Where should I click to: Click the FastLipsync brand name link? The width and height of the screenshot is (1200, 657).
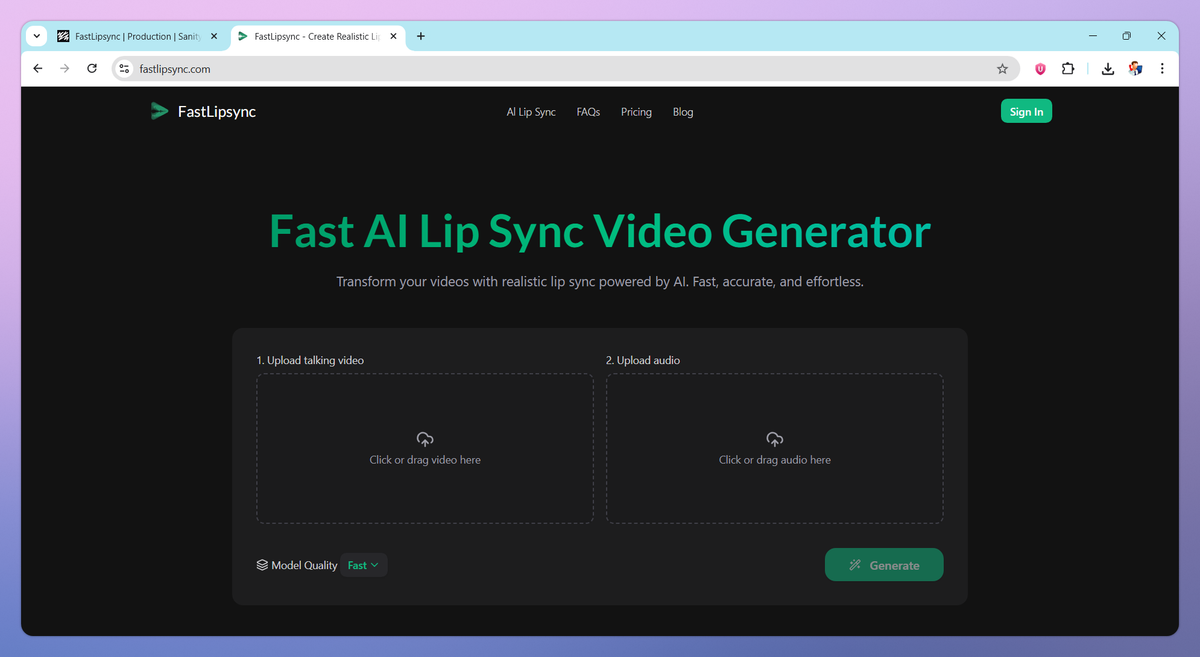[x=217, y=111]
